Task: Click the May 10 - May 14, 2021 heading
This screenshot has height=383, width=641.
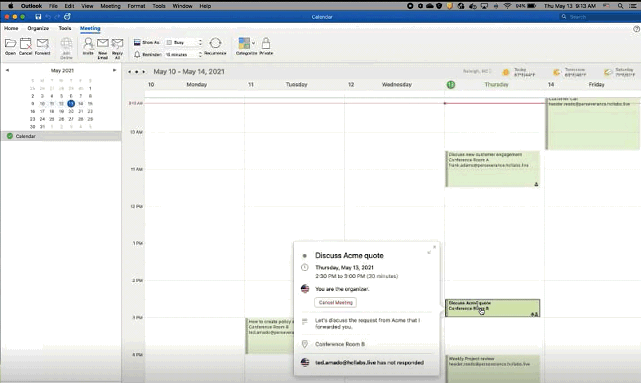Action: pyautogui.click(x=189, y=72)
